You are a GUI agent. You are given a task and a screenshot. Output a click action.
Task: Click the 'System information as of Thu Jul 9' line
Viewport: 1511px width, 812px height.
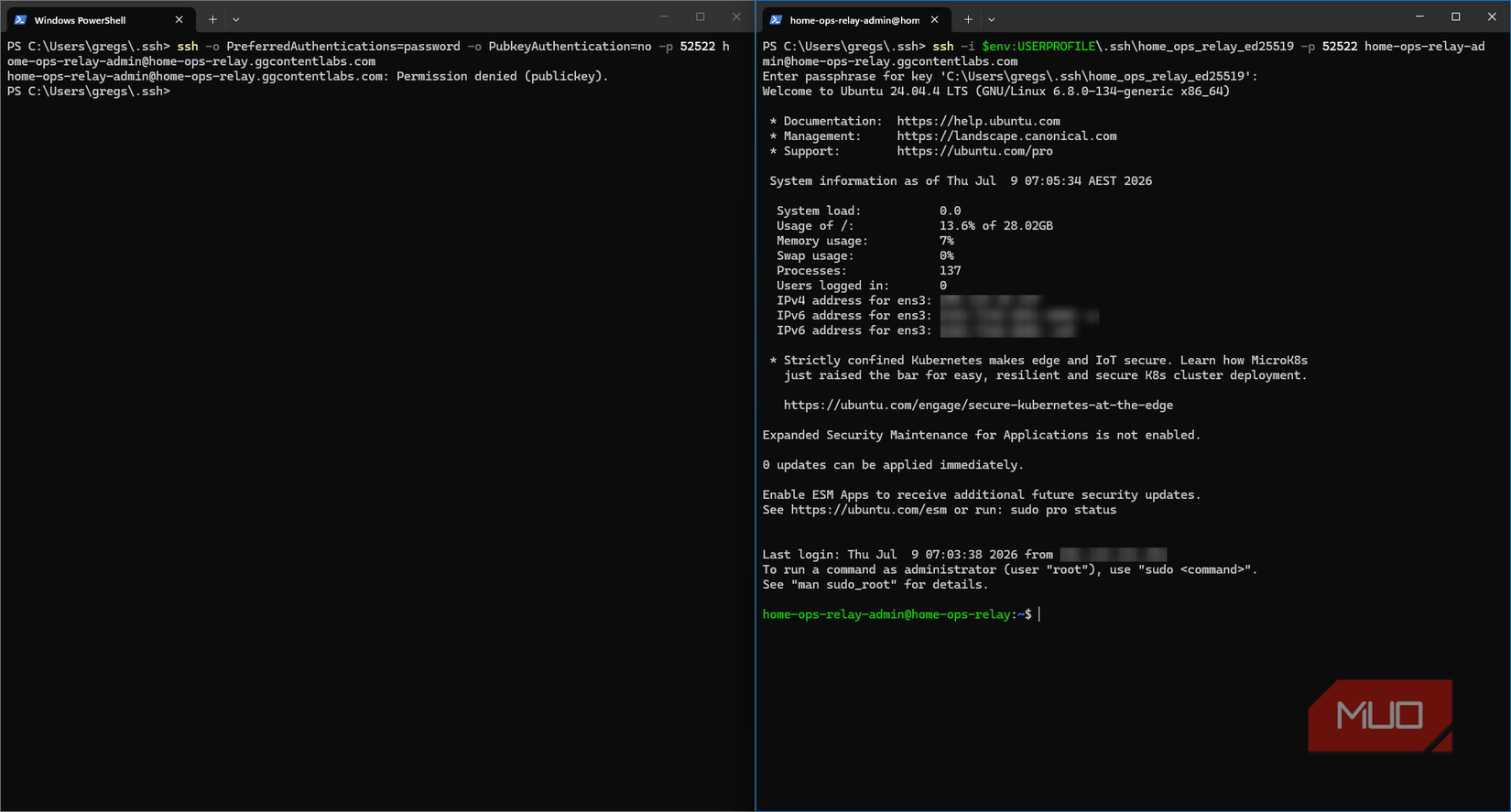point(961,181)
